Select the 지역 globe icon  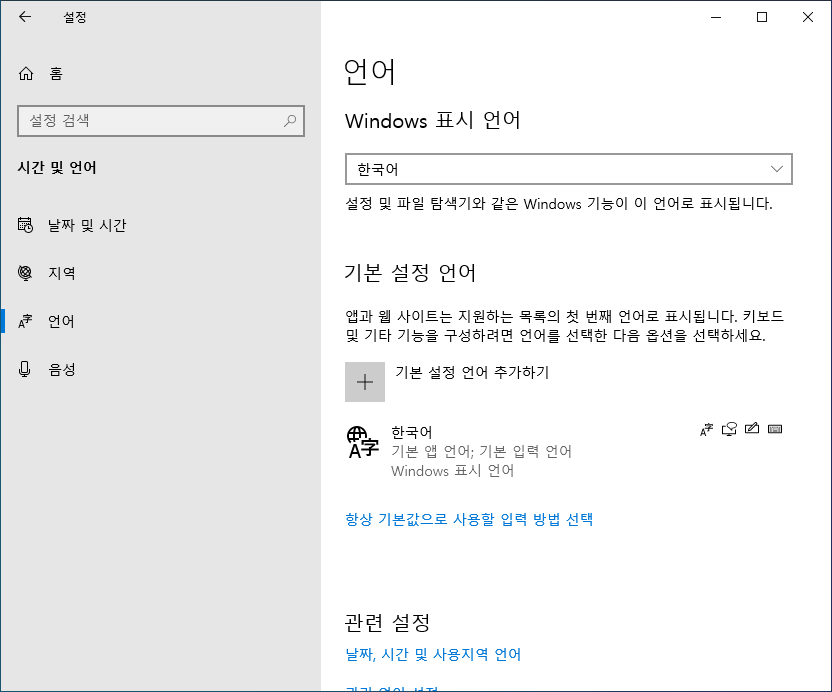[x=25, y=273]
